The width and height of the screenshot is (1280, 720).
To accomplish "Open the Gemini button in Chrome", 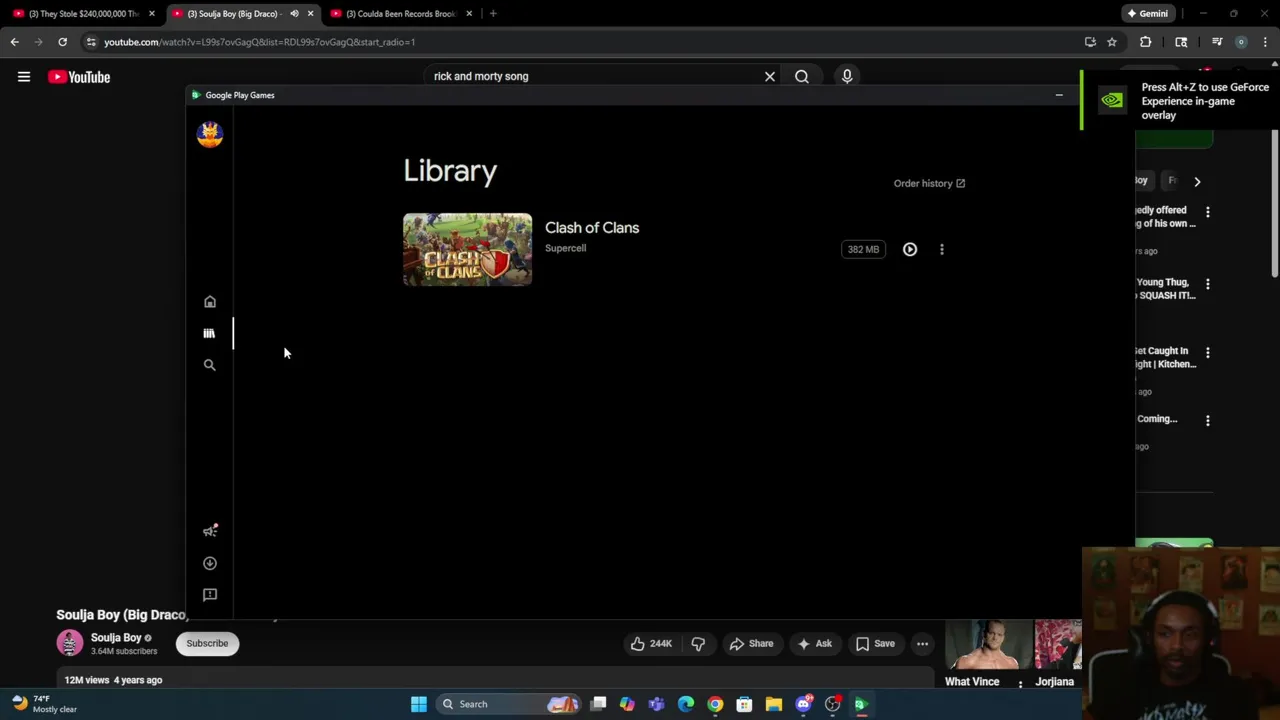I will tap(1147, 14).
